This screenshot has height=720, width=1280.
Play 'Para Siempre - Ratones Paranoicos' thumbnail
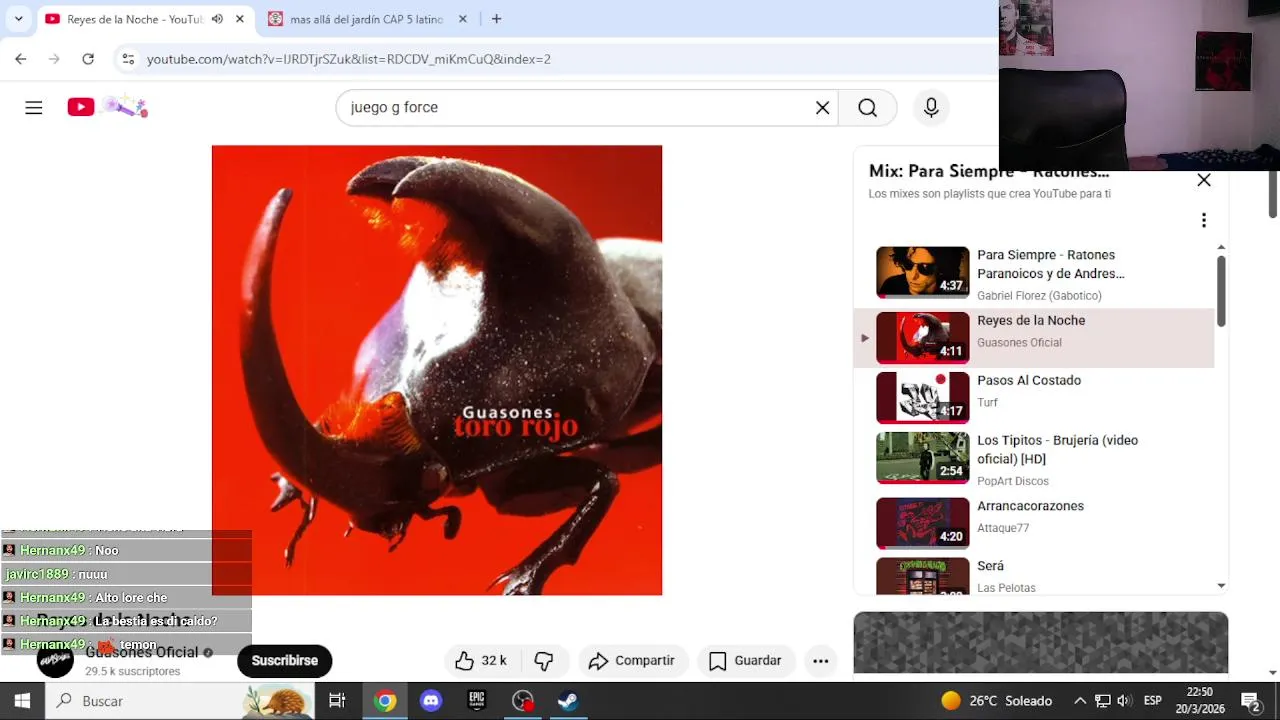(x=922, y=272)
